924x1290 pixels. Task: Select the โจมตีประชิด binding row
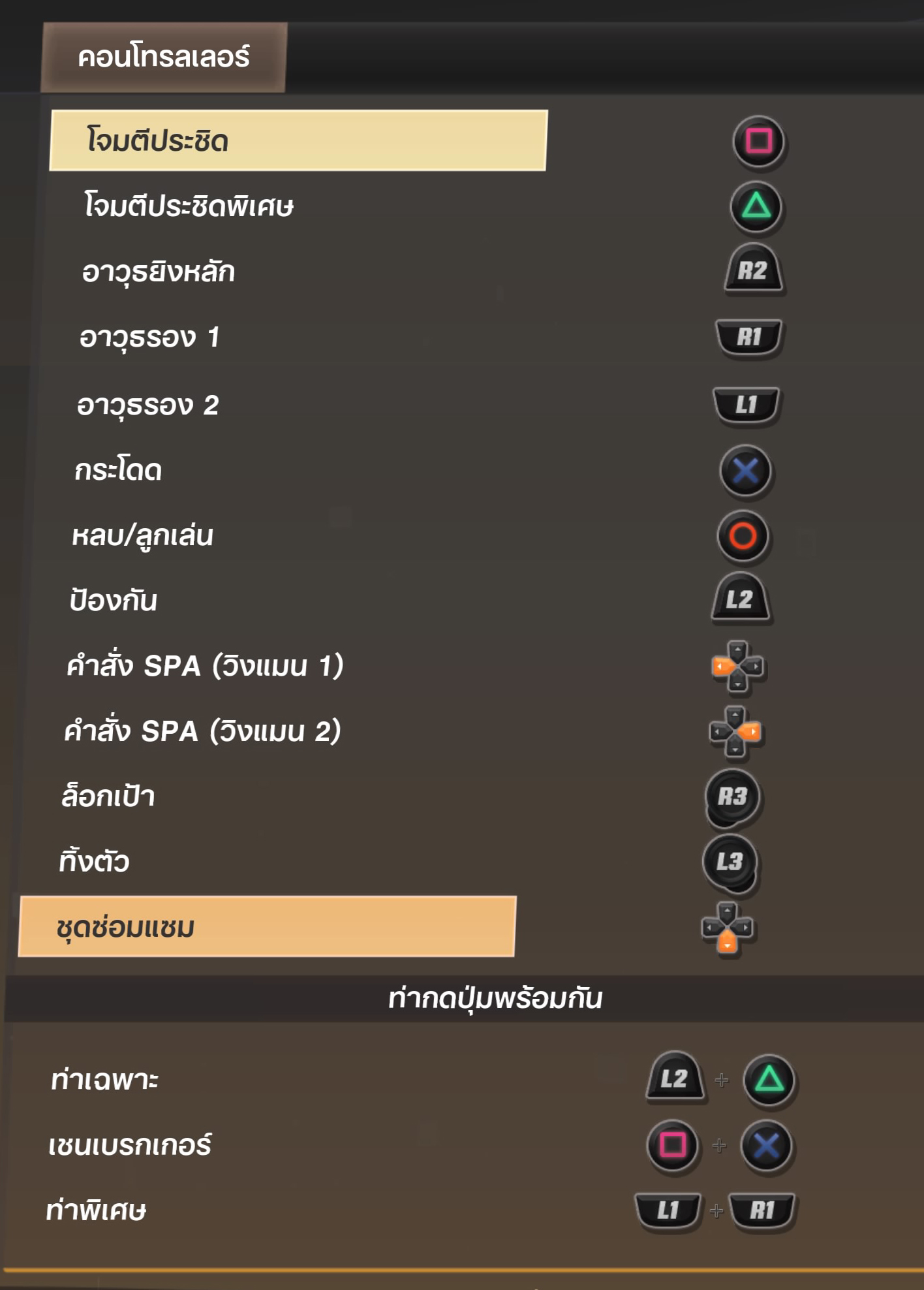(298, 141)
